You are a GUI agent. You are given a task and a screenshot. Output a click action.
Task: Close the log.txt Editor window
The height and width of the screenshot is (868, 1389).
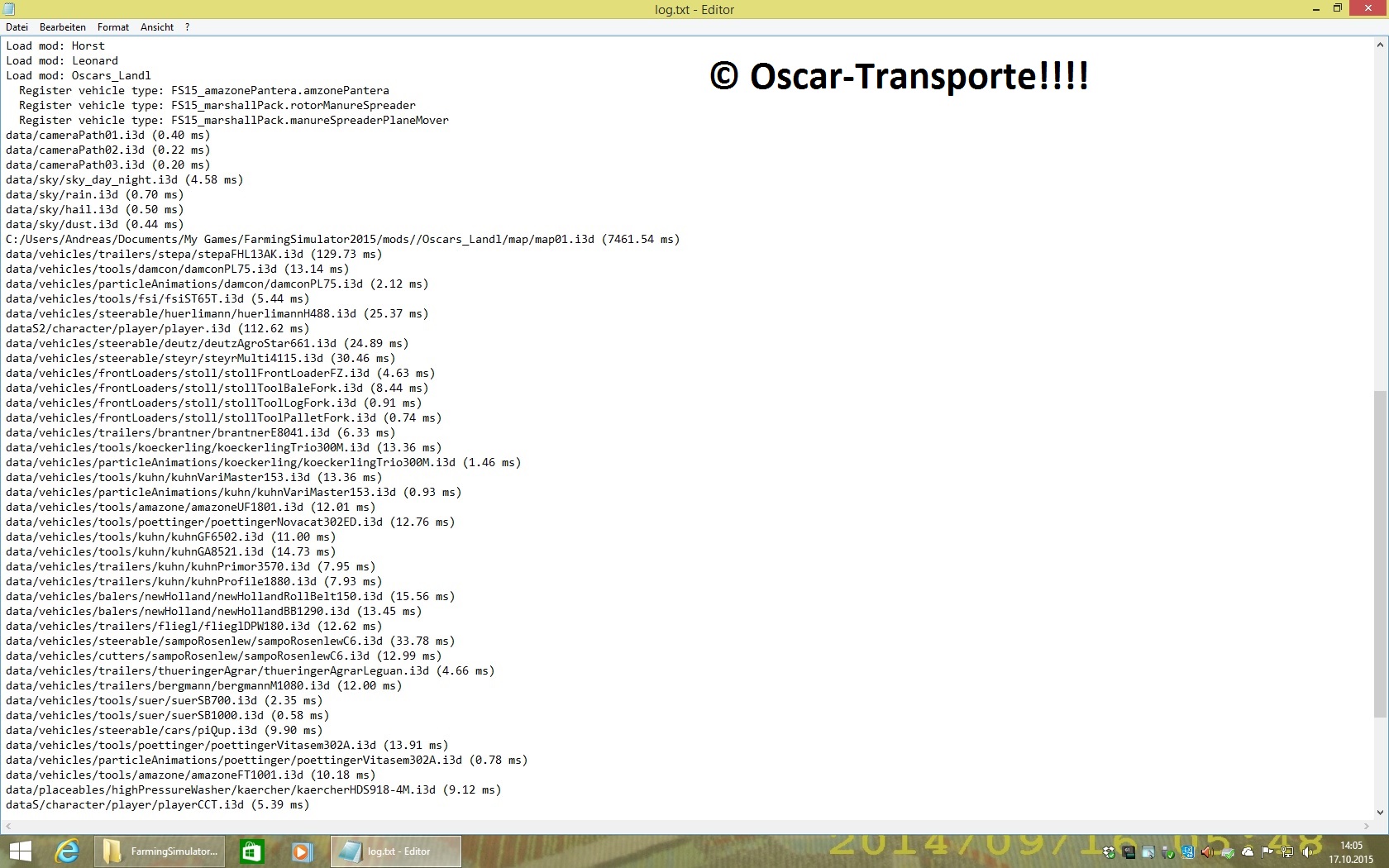[x=1368, y=8]
